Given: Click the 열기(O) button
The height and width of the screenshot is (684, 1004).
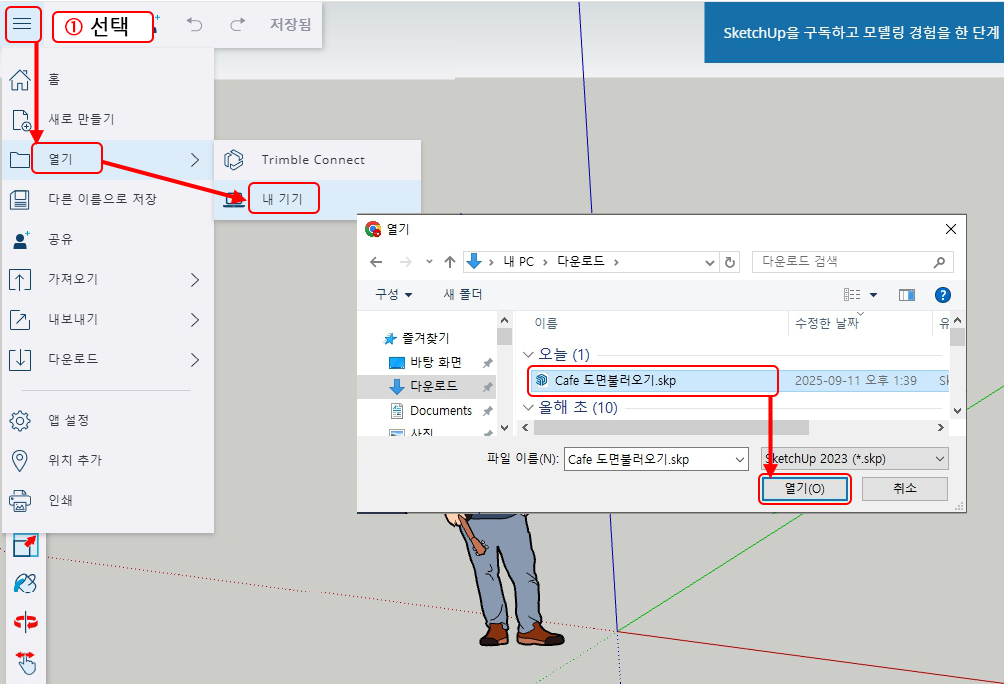Looking at the screenshot, I should (x=804, y=489).
